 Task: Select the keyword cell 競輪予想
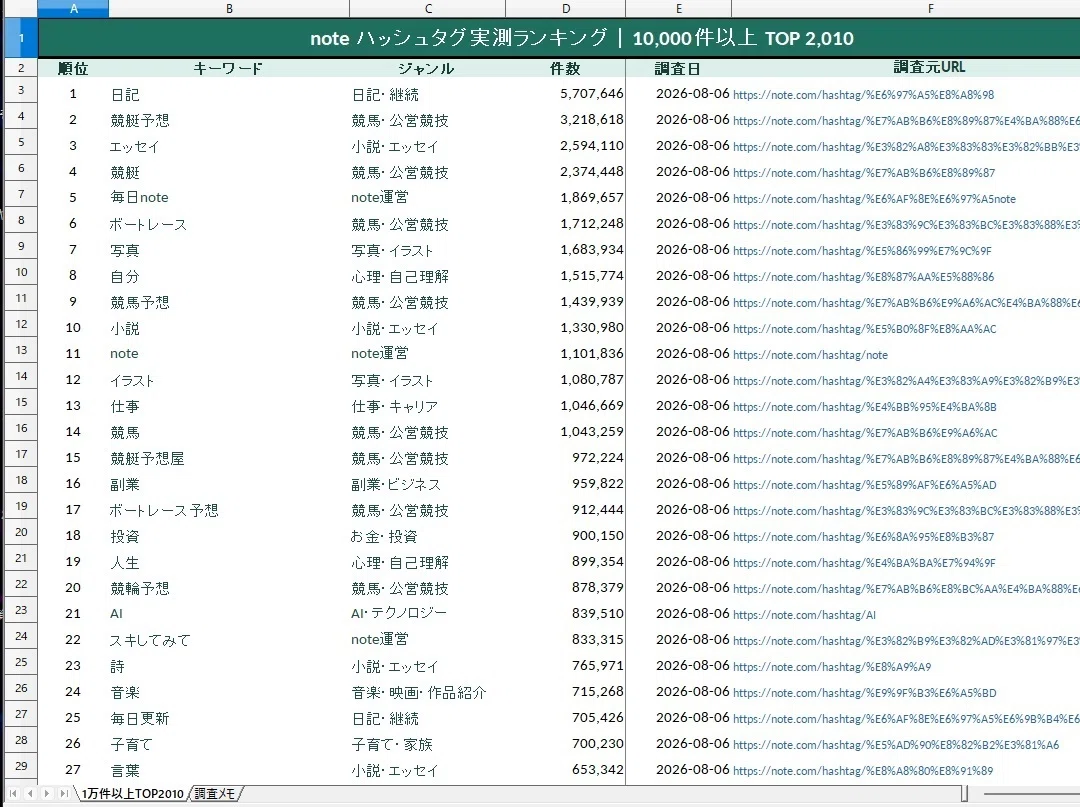[140, 588]
